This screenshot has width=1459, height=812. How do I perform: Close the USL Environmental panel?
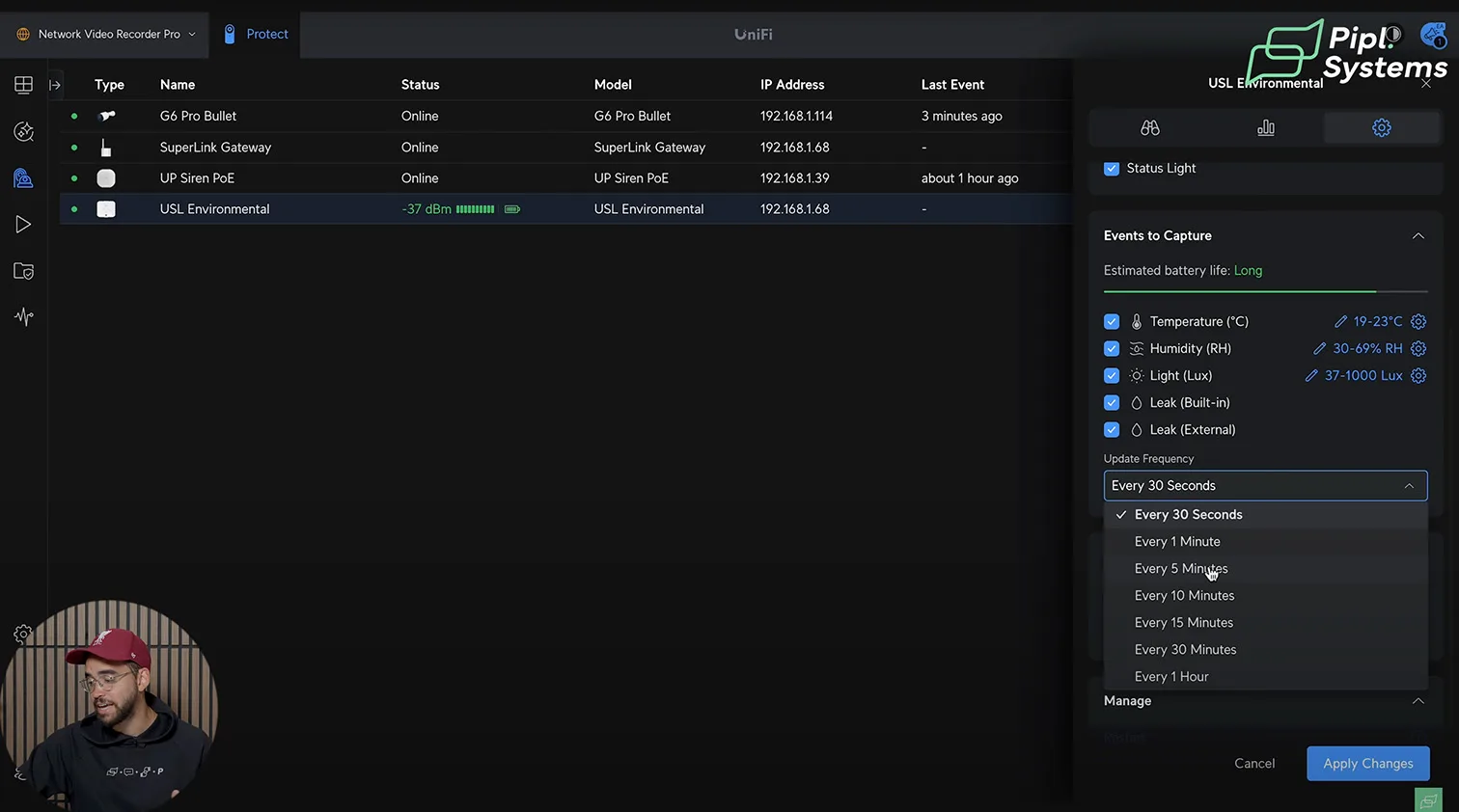tap(1426, 84)
